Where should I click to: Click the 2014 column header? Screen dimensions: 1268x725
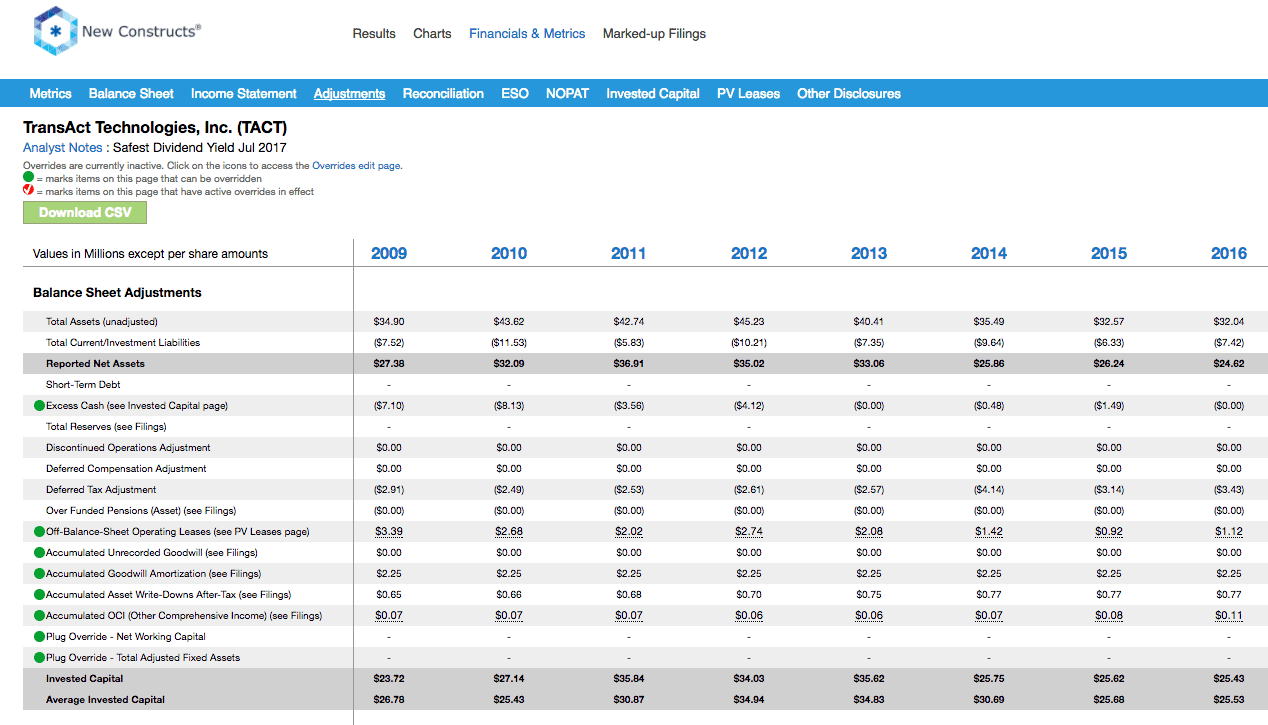tap(989, 254)
